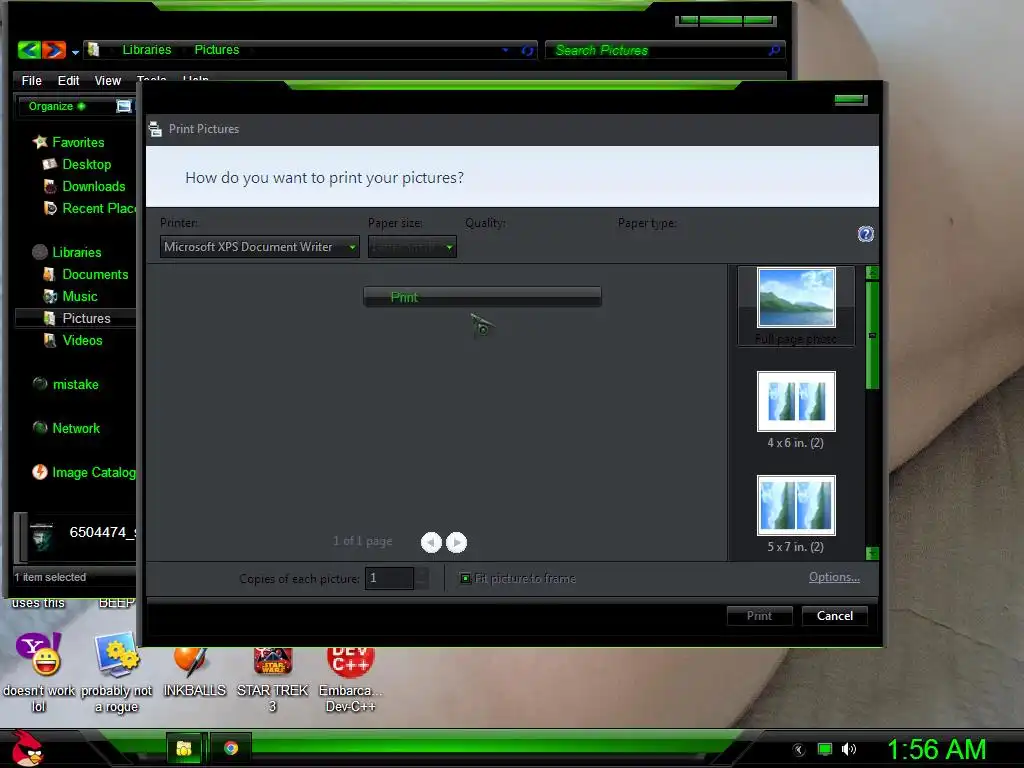This screenshot has width=1024, height=768.
Task: Open the STAR TREK 3 desktop shortcut
Action: tap(272, 679)
